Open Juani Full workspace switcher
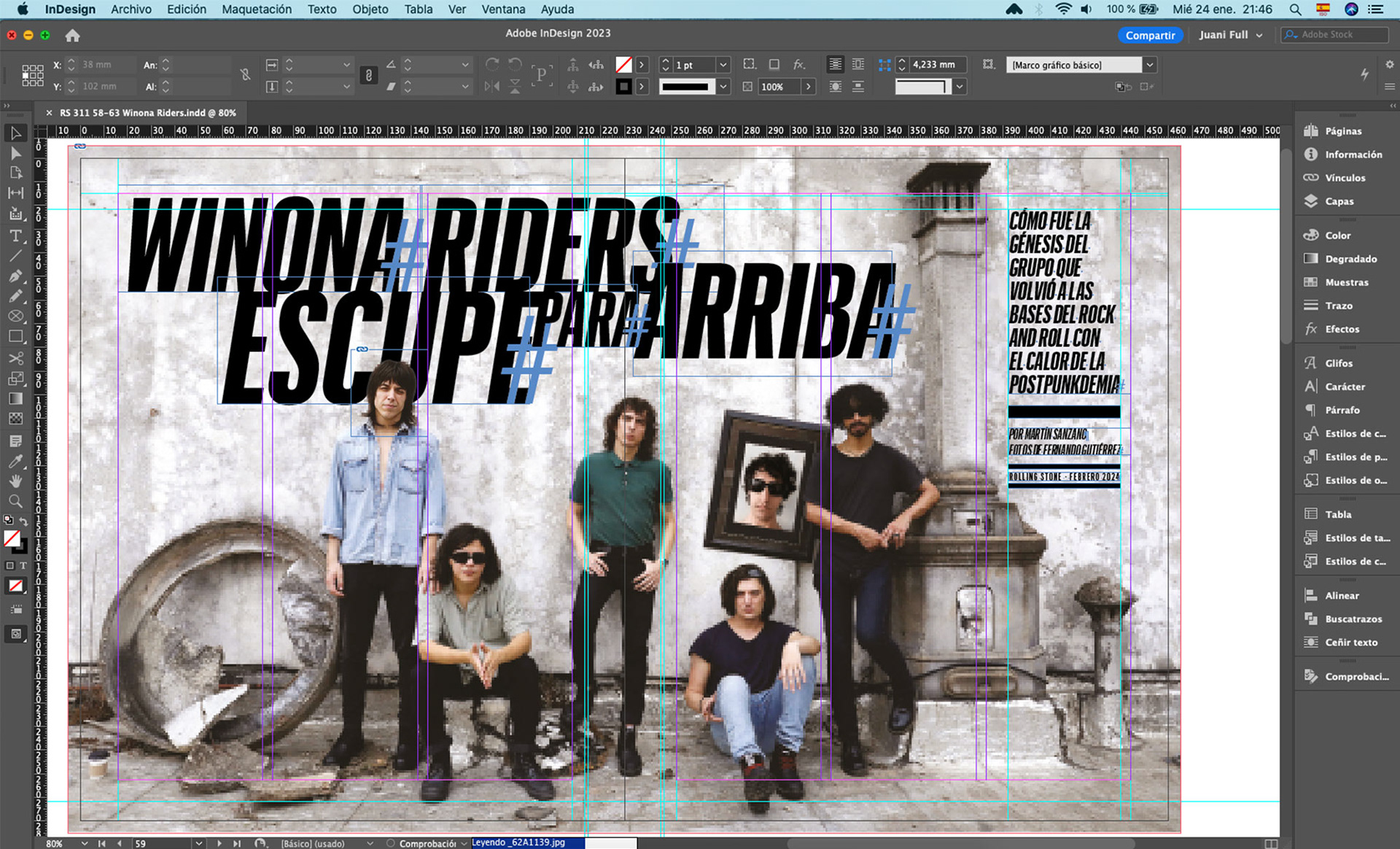1400x849 pixels. pyautogui.click(x=1230, y=35)
